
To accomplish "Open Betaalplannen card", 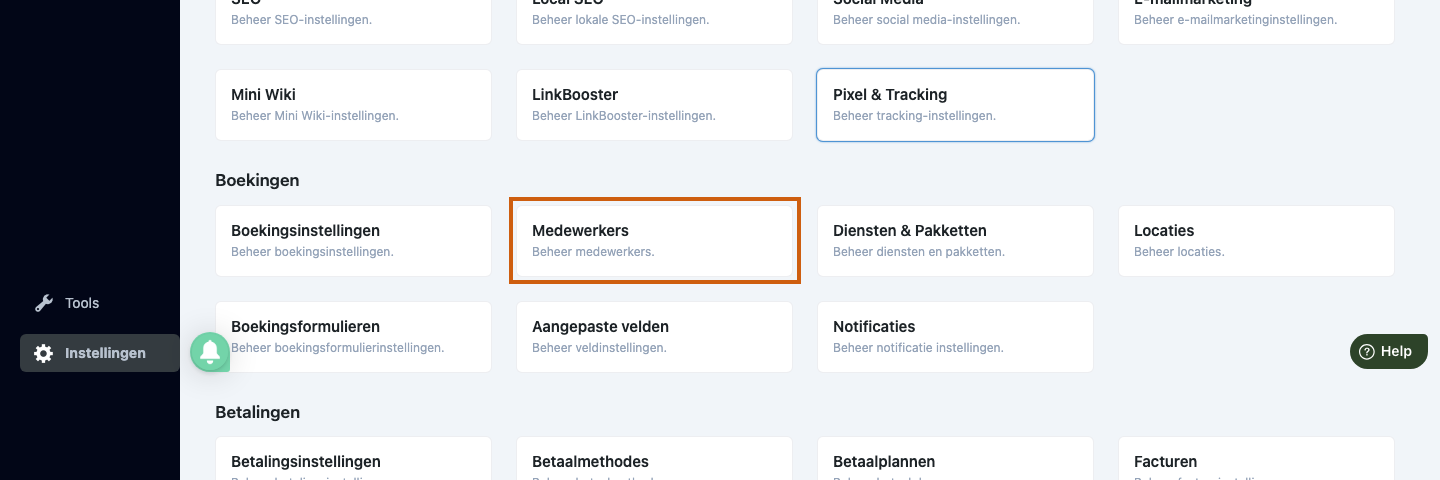I will [955, 459].
